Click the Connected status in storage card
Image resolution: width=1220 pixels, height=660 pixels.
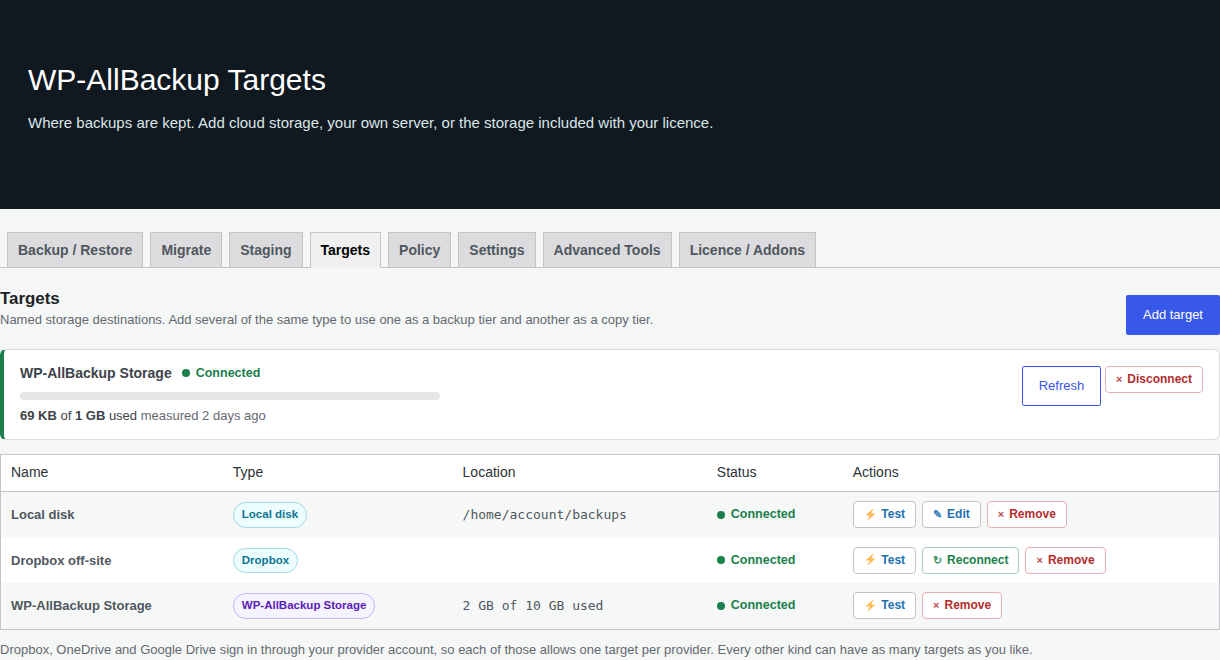pyautogui.click(x=221, y=373)
